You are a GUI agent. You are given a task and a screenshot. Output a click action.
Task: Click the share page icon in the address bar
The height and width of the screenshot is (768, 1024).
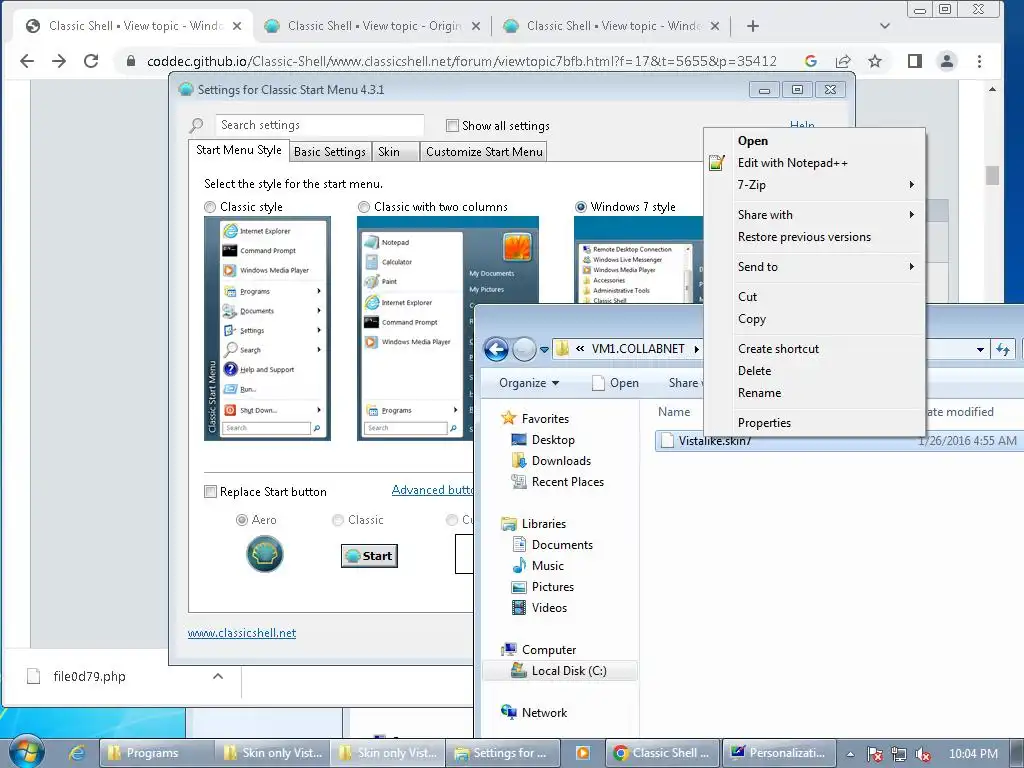(843, 61)
